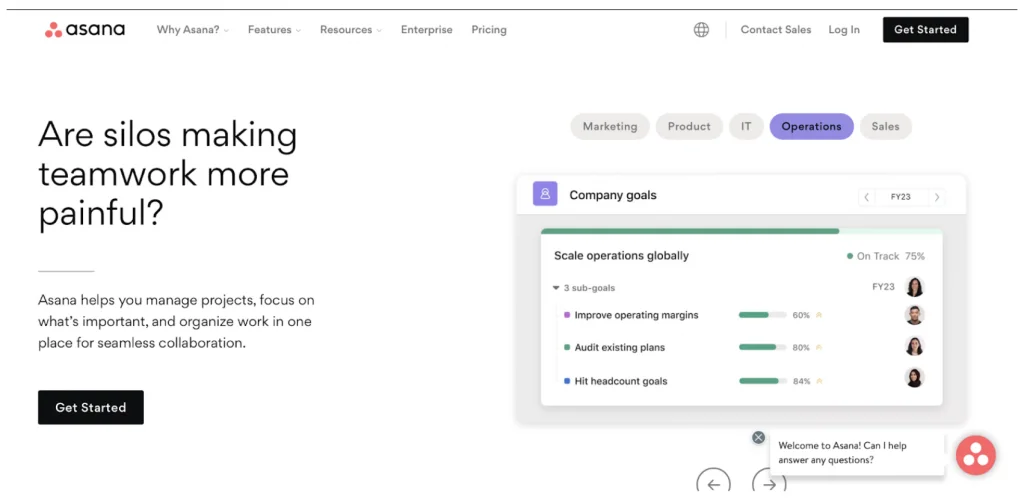Go to next fiscal year arrow
Screen dimensions: 1024x499
point(936,197)
